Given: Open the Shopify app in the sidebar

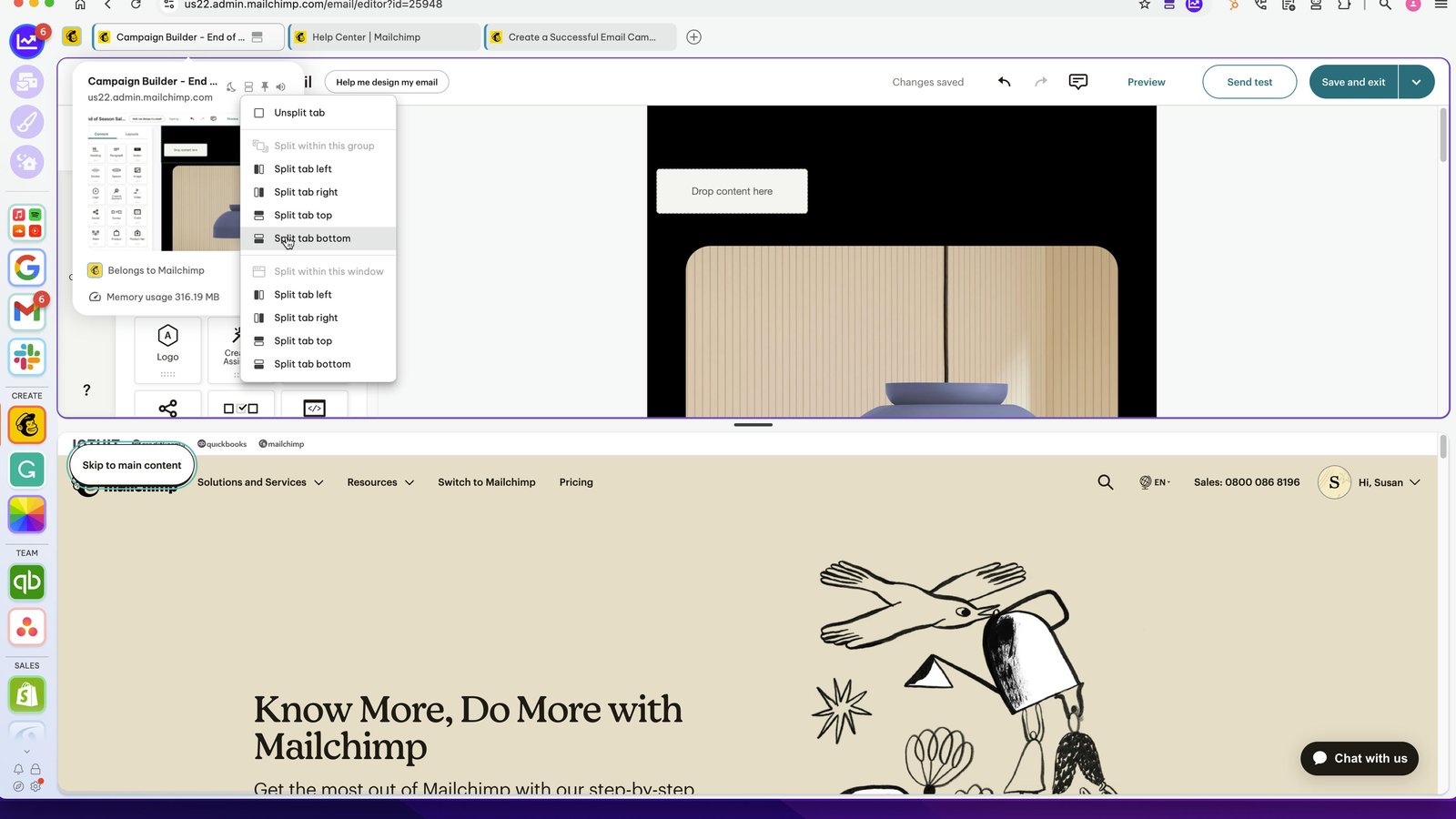Looking at the screenshot, I should click(27, 695).
